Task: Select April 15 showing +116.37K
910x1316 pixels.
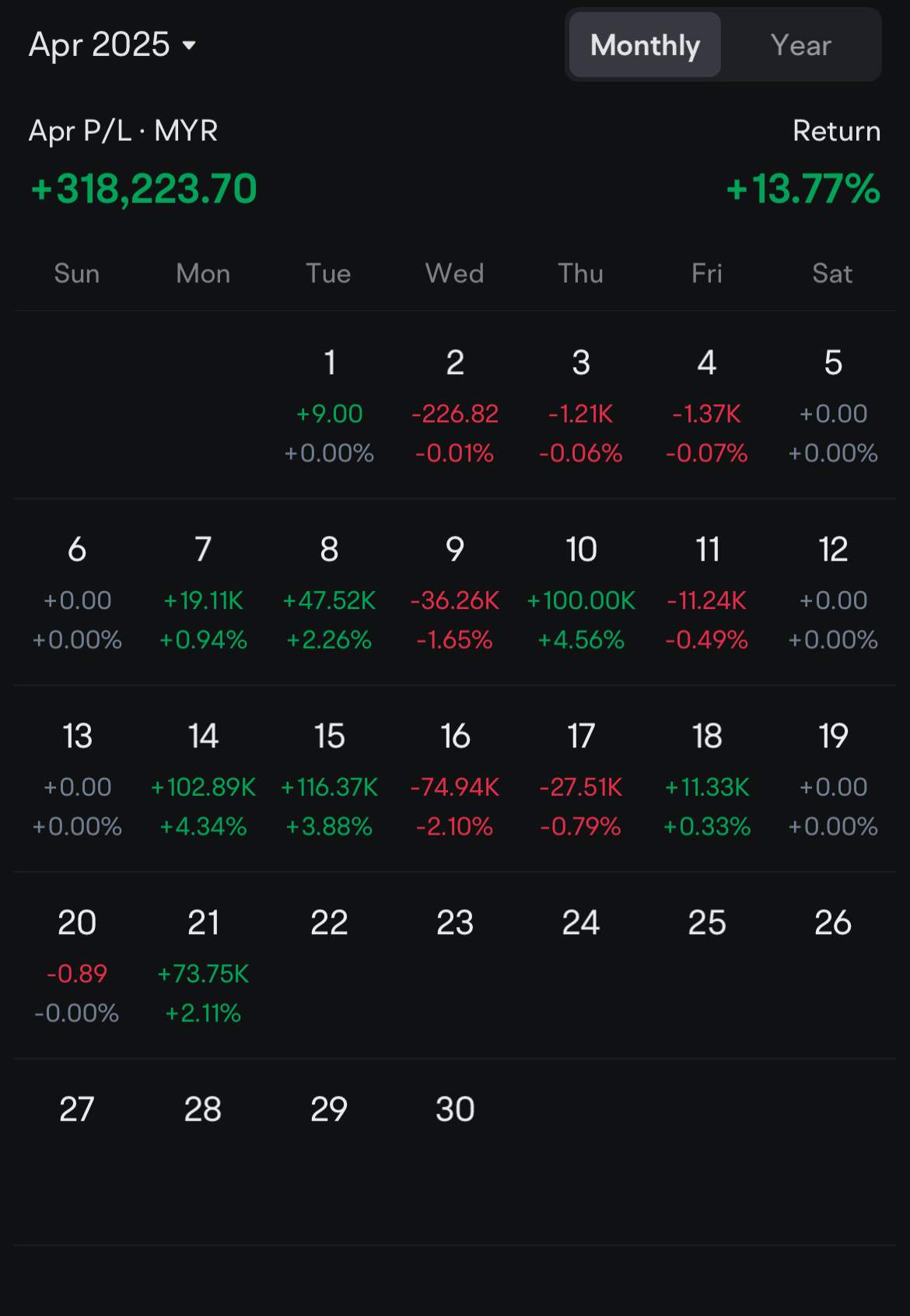Action: 329,779
